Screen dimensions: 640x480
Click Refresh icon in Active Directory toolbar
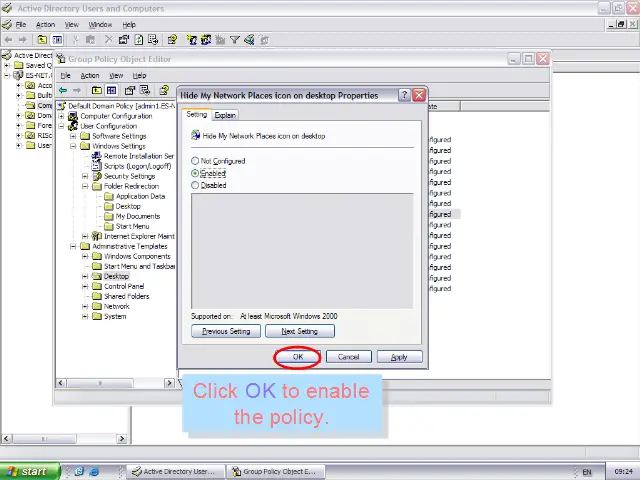[139, 40]
